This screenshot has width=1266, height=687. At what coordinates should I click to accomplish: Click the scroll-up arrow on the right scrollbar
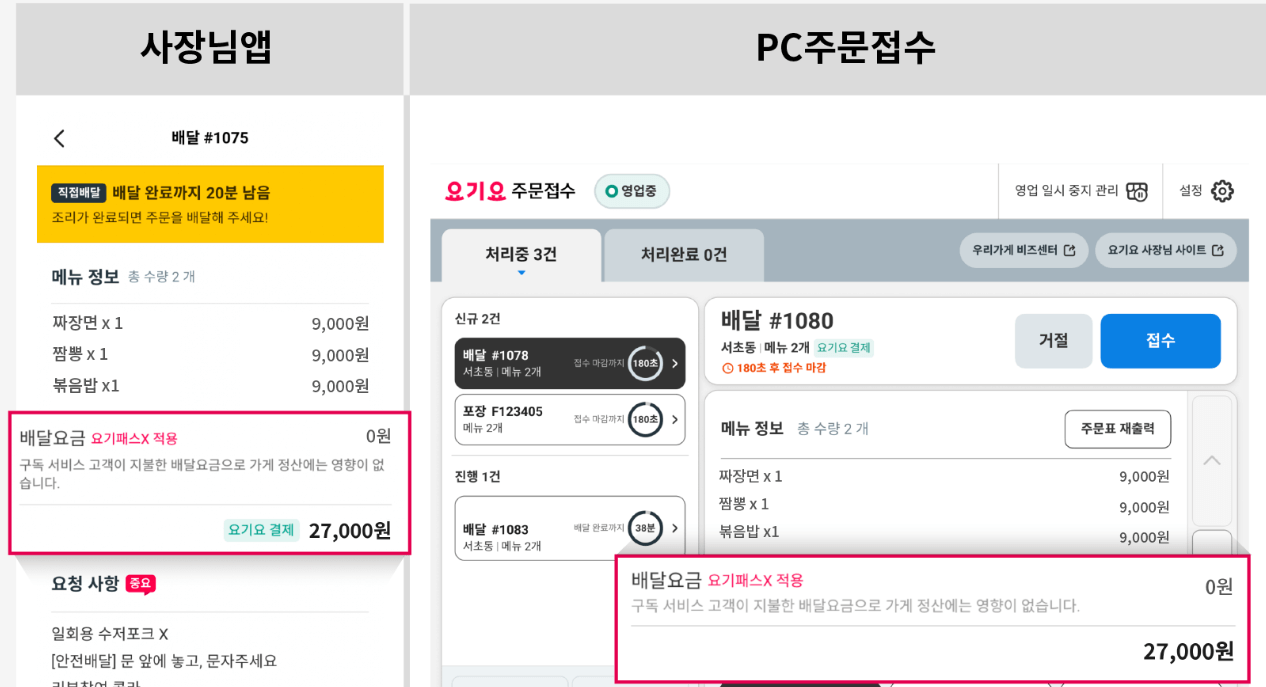(x=1211, y=460)
